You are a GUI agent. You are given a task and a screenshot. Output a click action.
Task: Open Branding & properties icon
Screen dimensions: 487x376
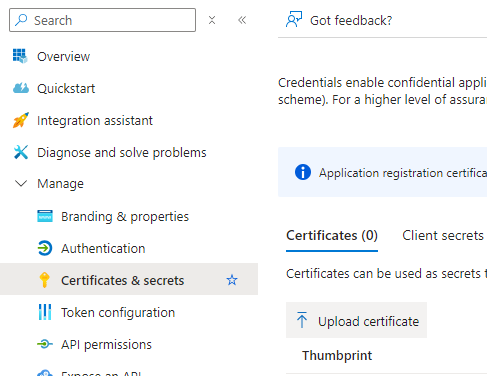(45, 216)
